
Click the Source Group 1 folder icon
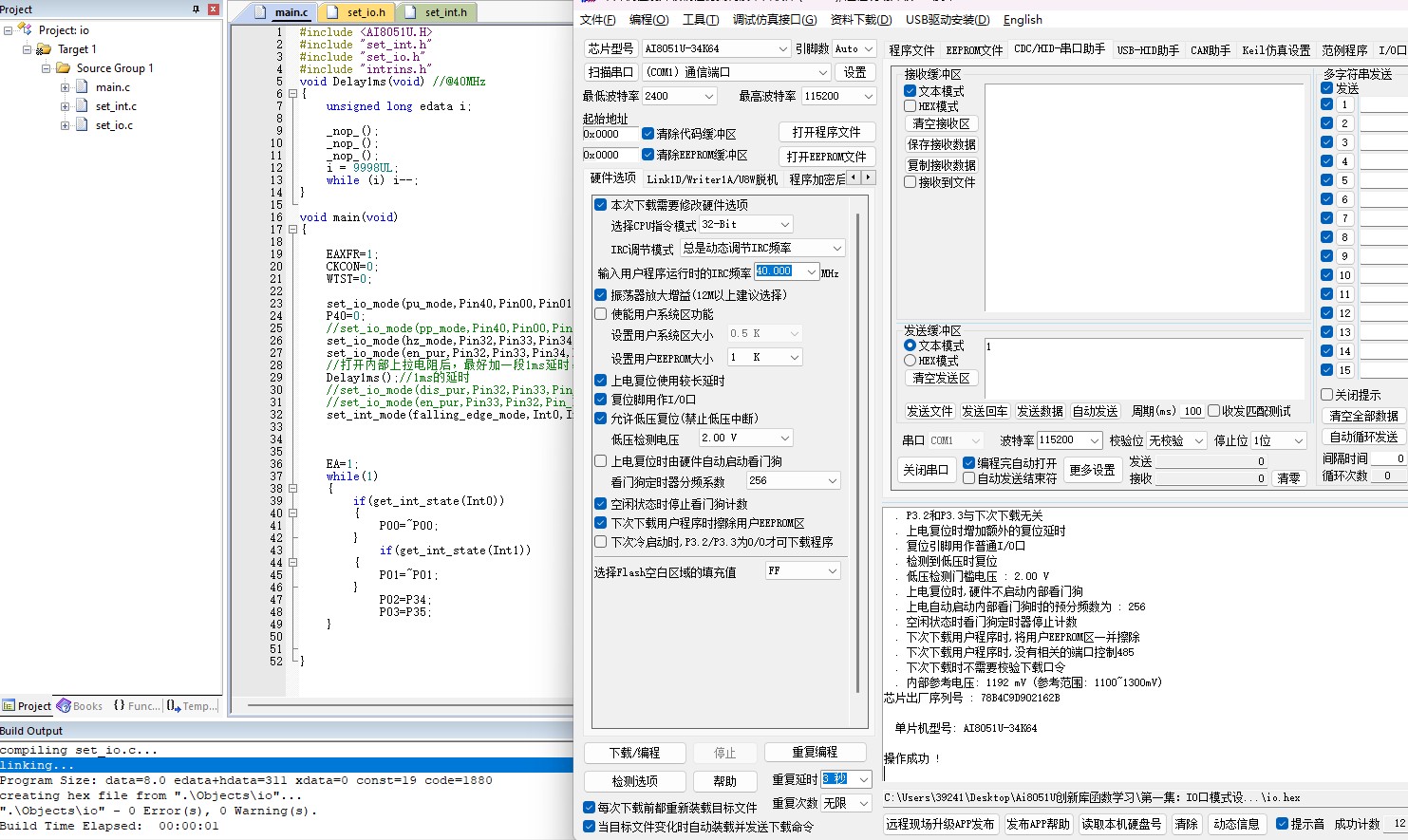pyautogui.click(x=64, y=68)
